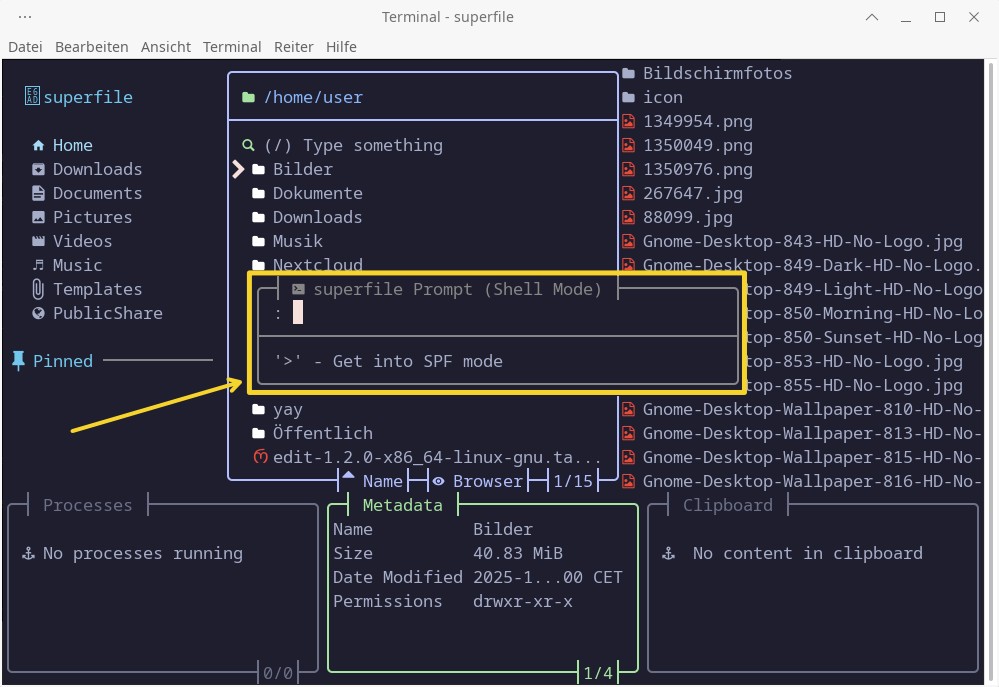Open the Documents sidebar entry
This screenshot has width=999, height=687.
point(97,193)
